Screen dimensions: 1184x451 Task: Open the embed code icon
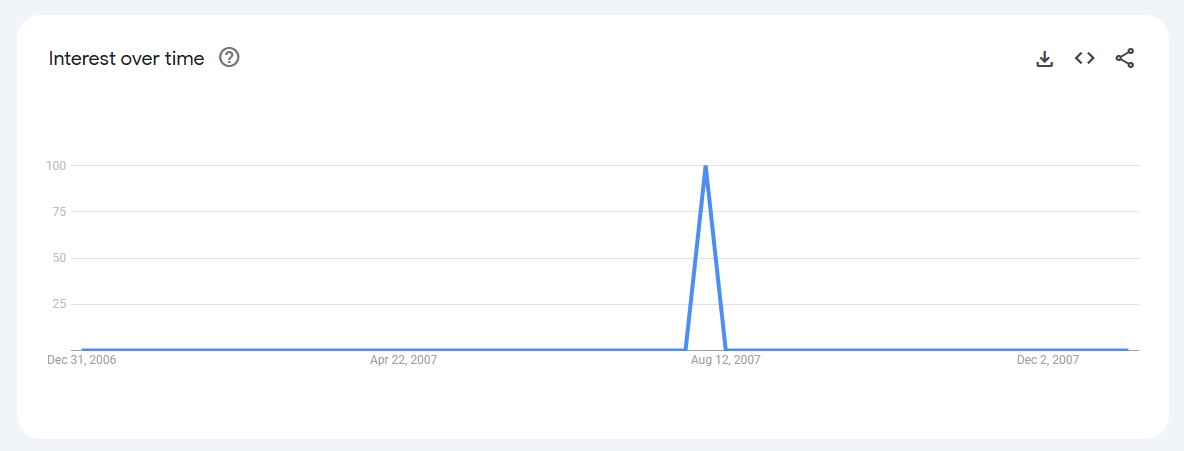click(1085, 59)
